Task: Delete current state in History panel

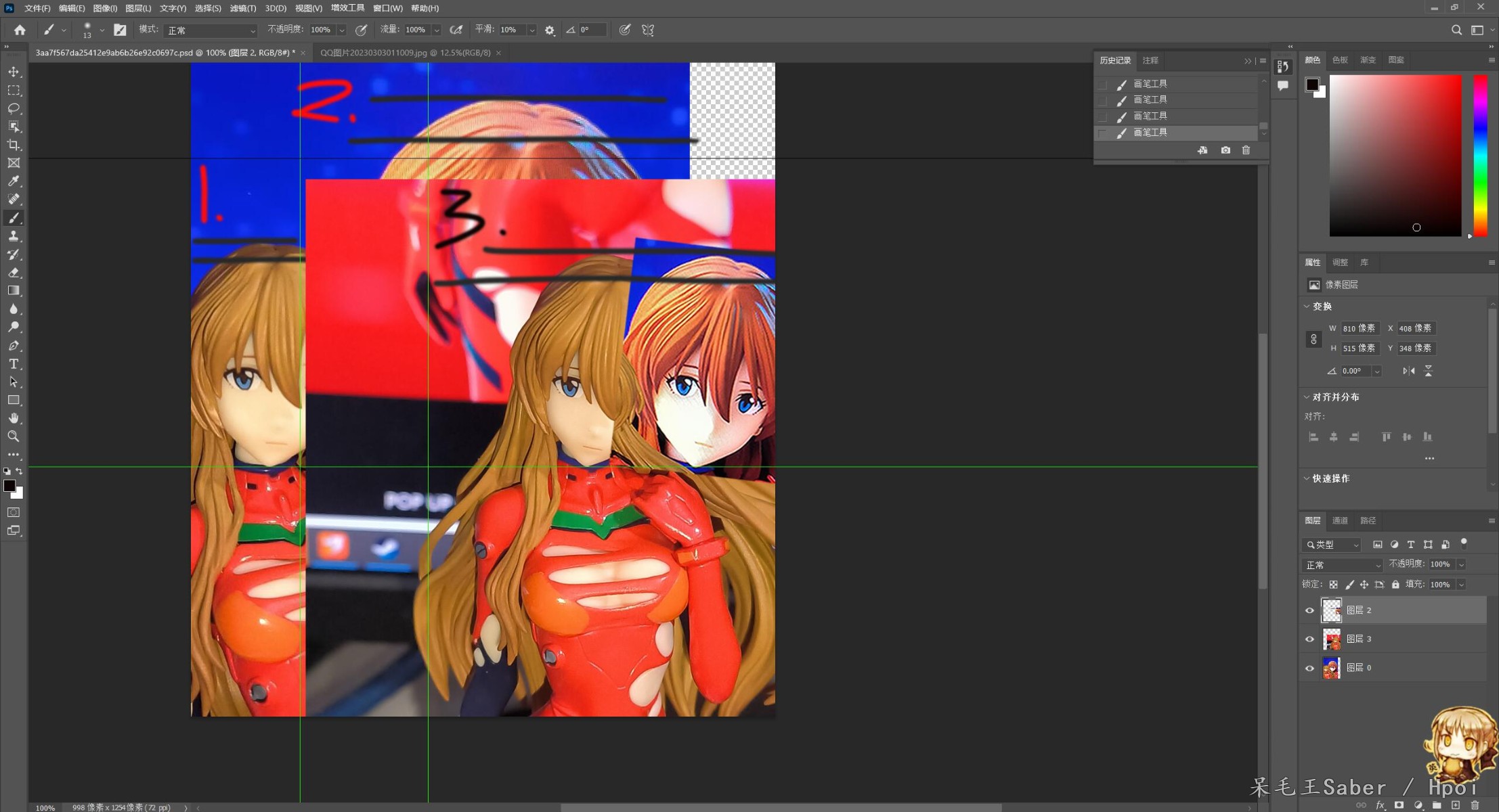Action: [1246, 150]
